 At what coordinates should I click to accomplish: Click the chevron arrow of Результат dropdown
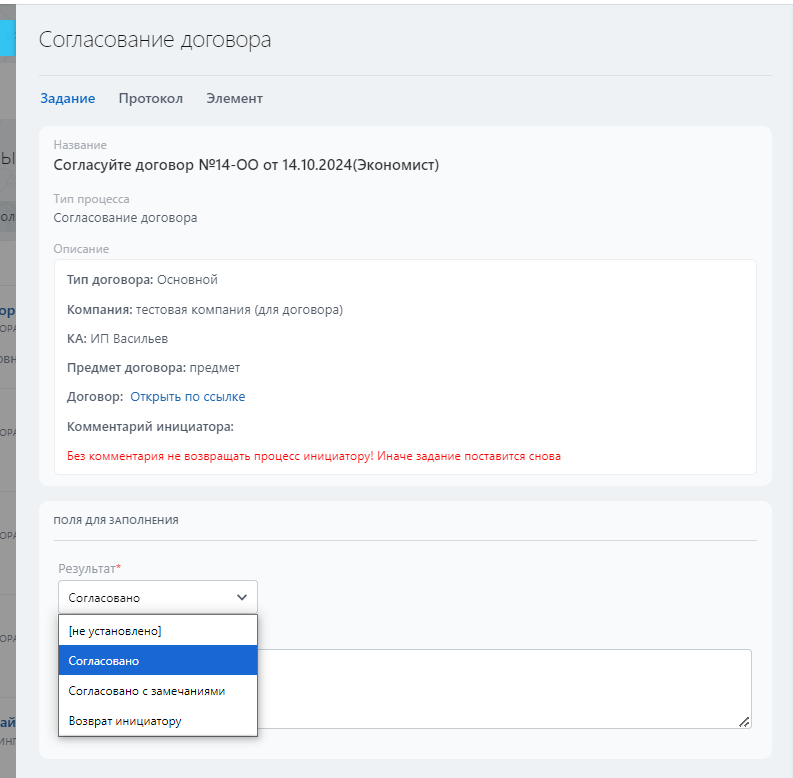(241, 597)
